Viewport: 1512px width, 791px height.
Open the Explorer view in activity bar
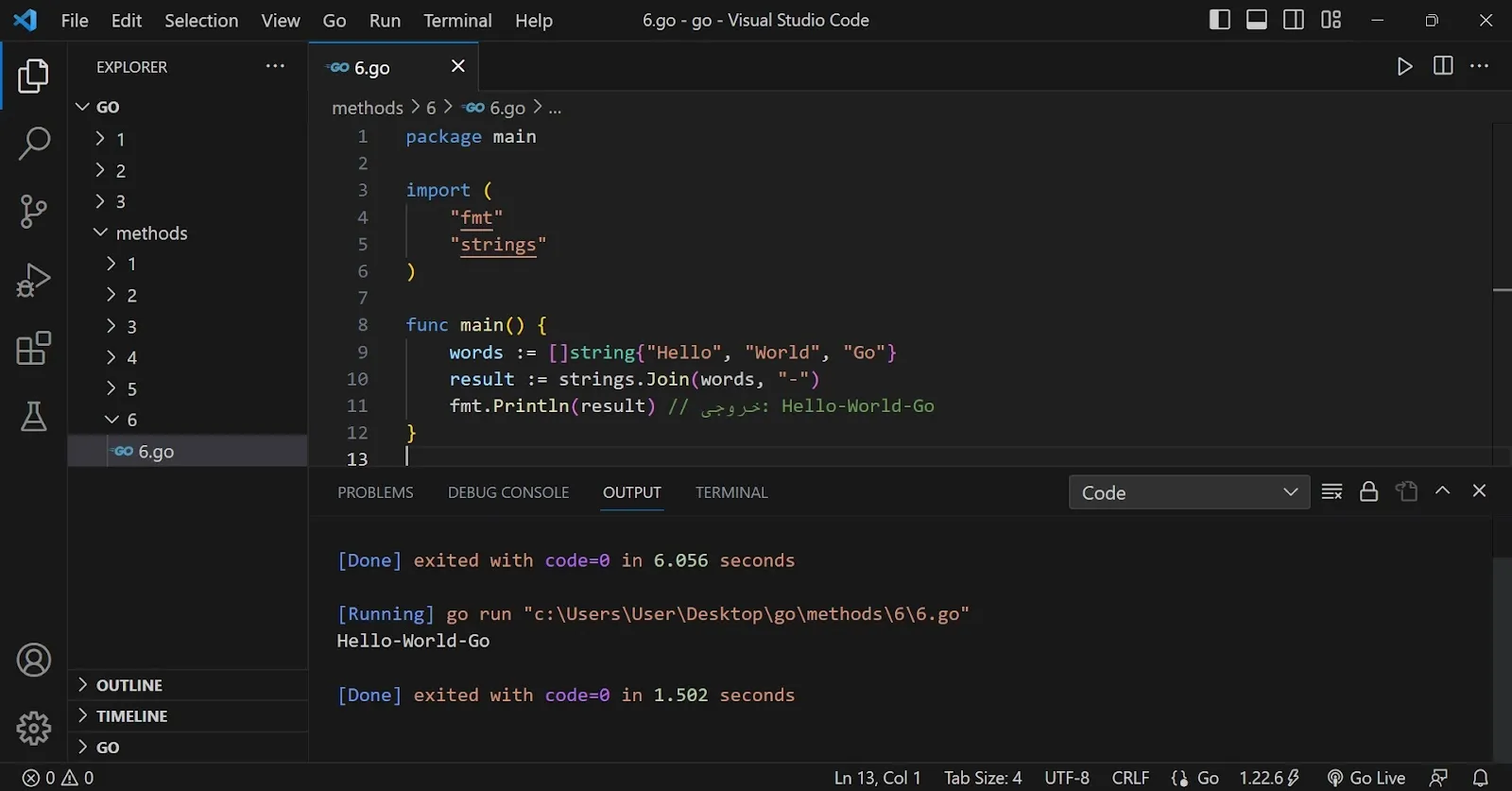33,76
